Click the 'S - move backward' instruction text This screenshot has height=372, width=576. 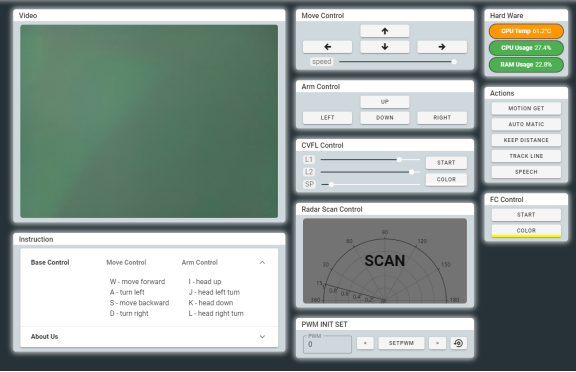[x=139, y=303]
